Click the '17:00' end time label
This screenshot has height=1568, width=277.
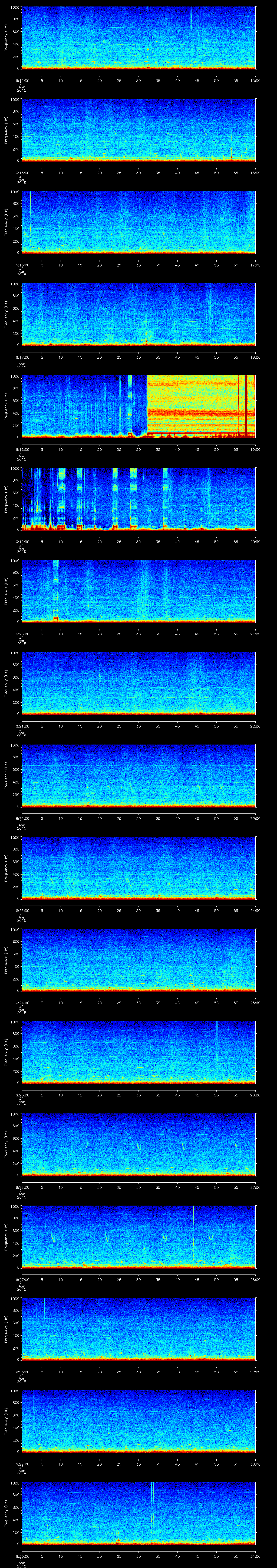click(256, 264)
